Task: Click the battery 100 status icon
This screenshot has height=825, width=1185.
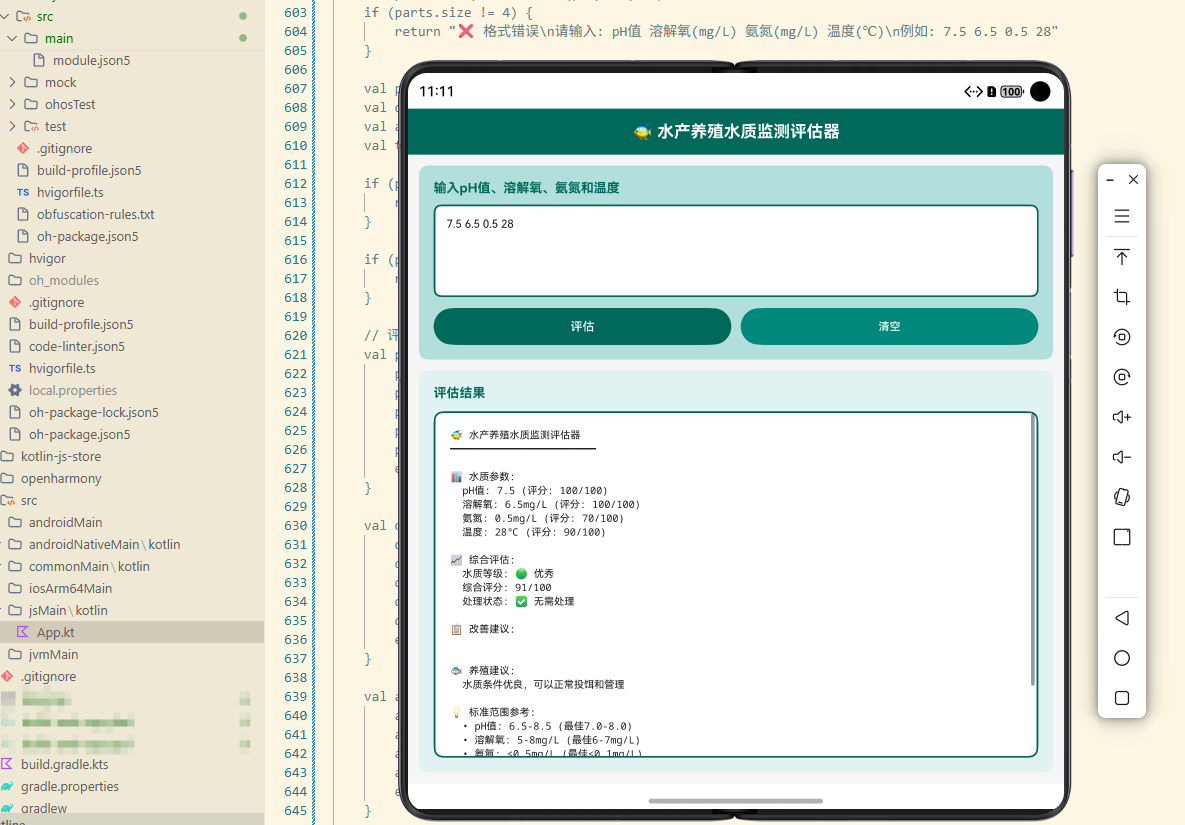Action: pos(1011,91)
